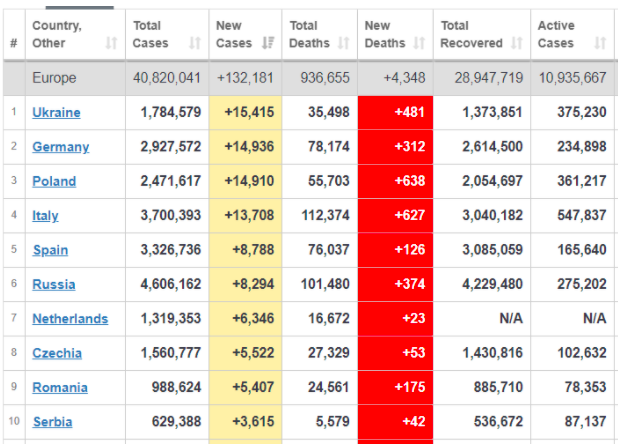618x447 pixels.
Task: Click Czechia total cases 1,560,777
Action: [171, 353]
